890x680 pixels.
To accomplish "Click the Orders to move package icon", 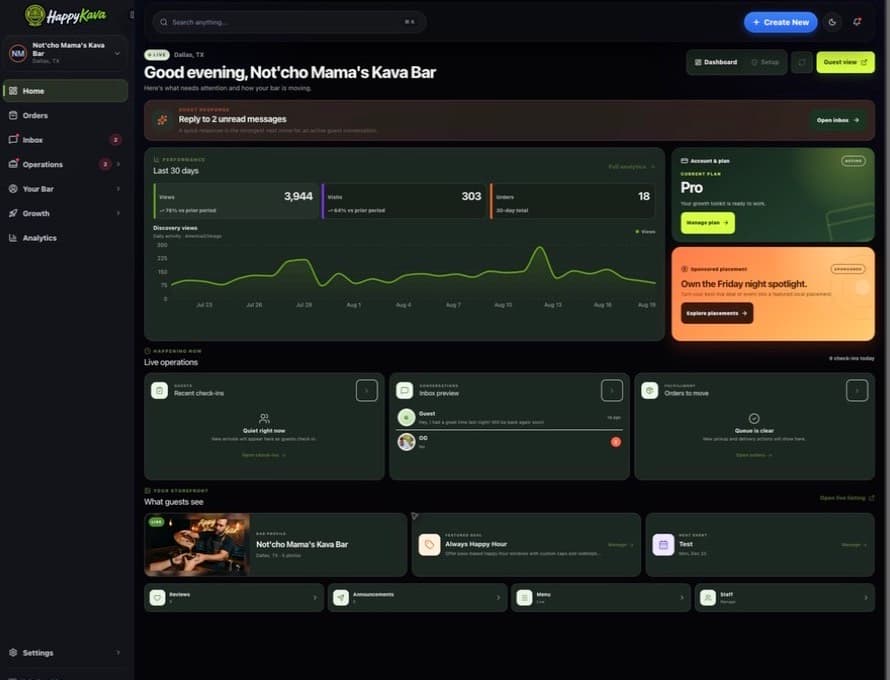I will (x=650, y=391).
